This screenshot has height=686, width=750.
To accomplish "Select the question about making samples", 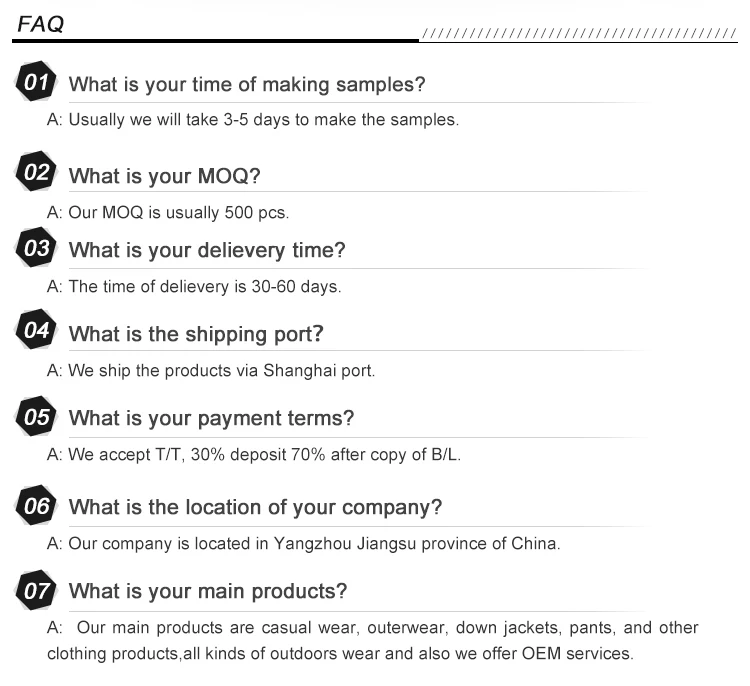I will coord(247,85).
